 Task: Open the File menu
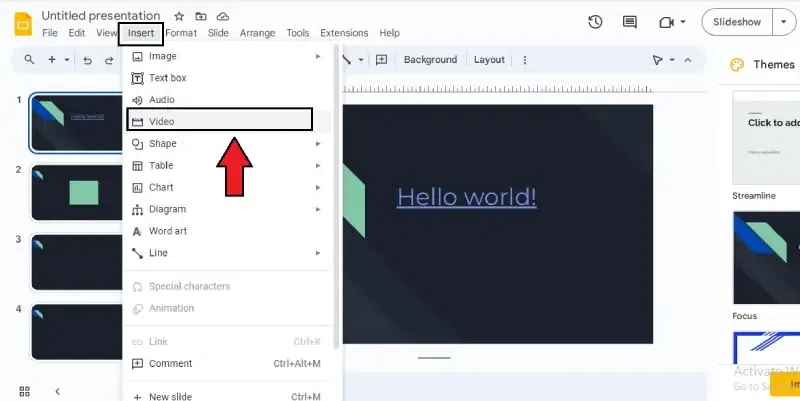click(x=49, y=33)
